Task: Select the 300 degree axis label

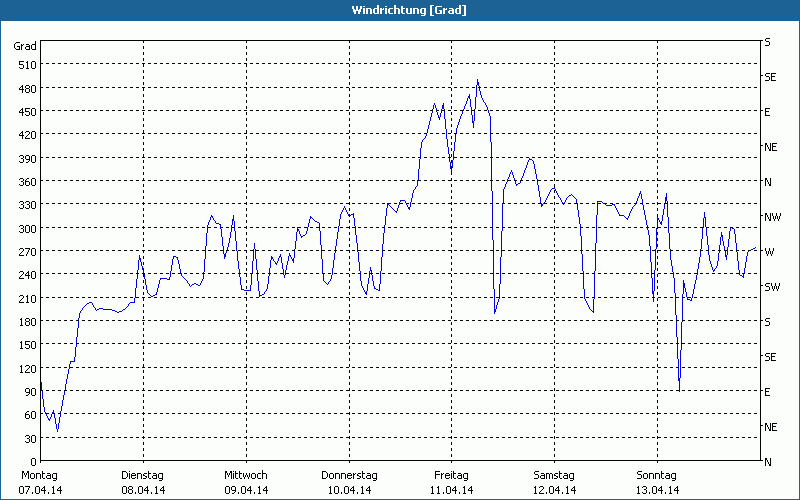Action: (x=28, y=229)
